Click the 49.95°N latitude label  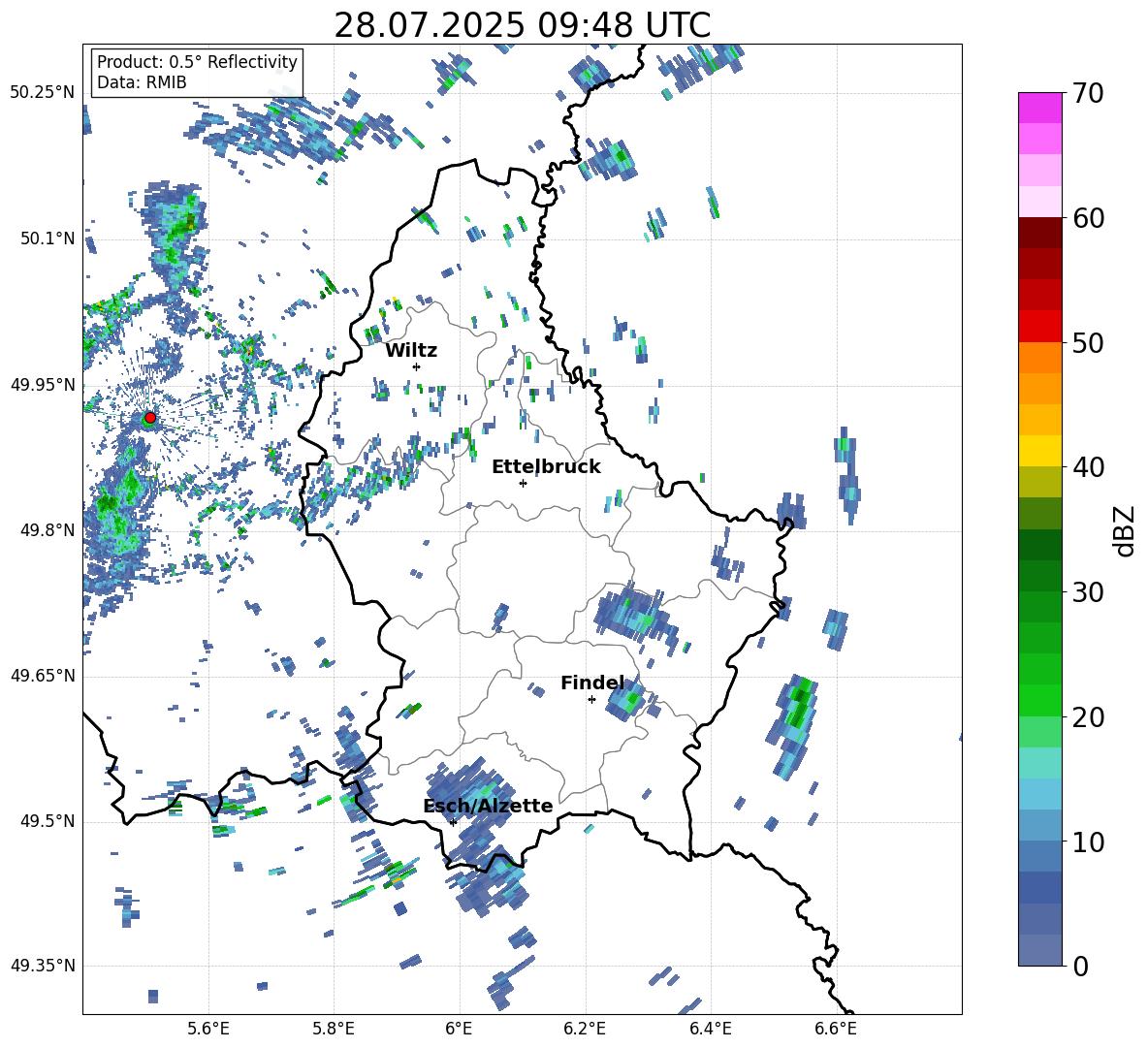[43, 385]
